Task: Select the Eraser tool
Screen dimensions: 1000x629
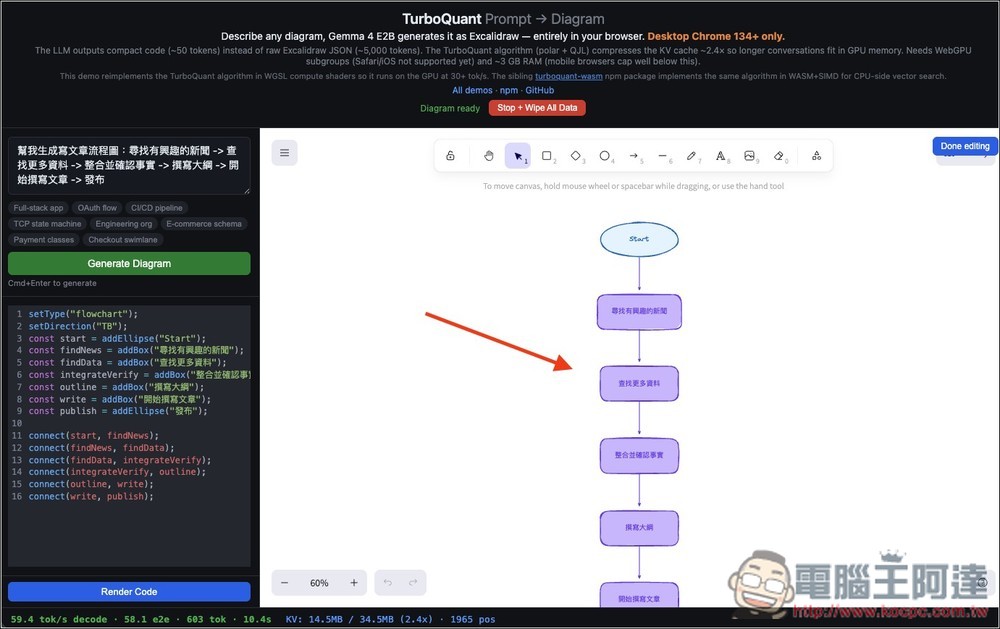Action: point(779,156)
